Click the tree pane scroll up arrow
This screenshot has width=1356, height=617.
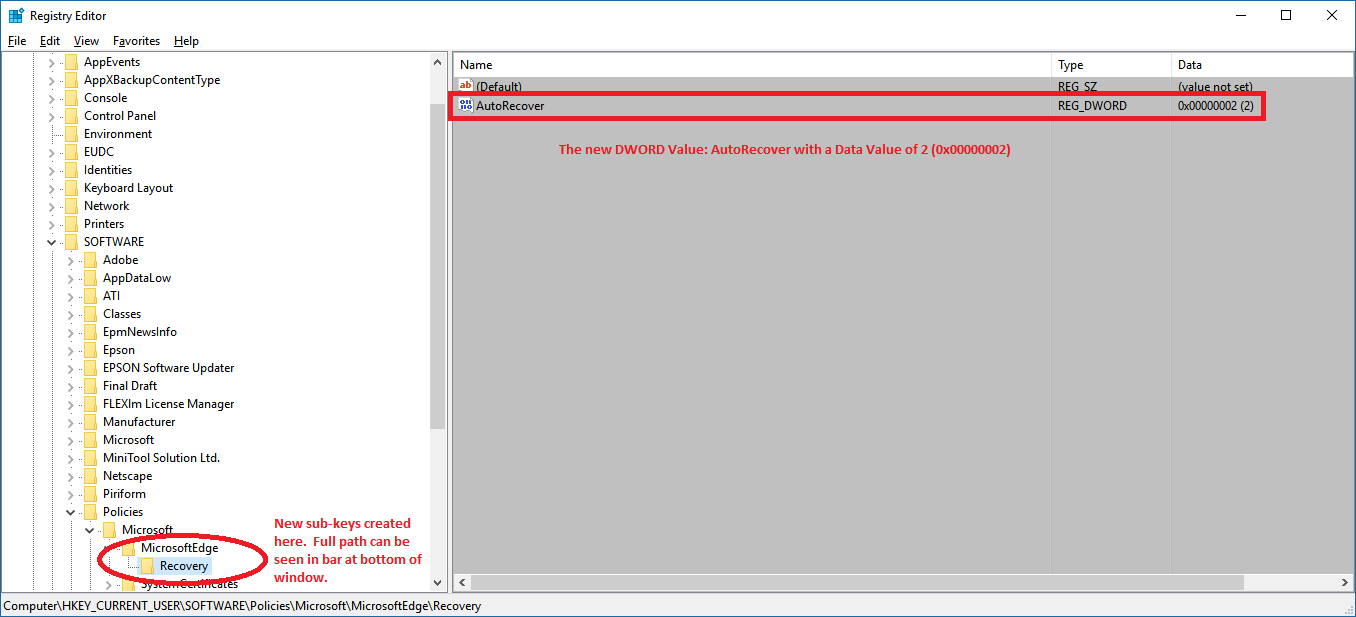437,62
